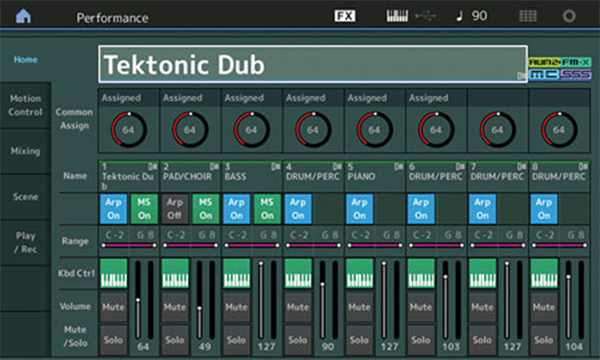
Task: Select part 5 PIANO name cell
Action: tap(375, 176)
